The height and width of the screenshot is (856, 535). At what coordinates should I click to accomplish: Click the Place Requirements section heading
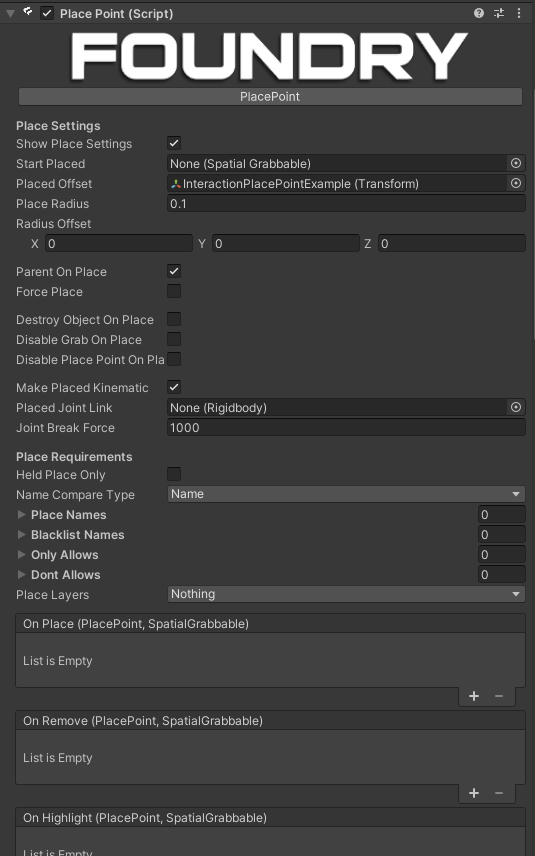74,456
